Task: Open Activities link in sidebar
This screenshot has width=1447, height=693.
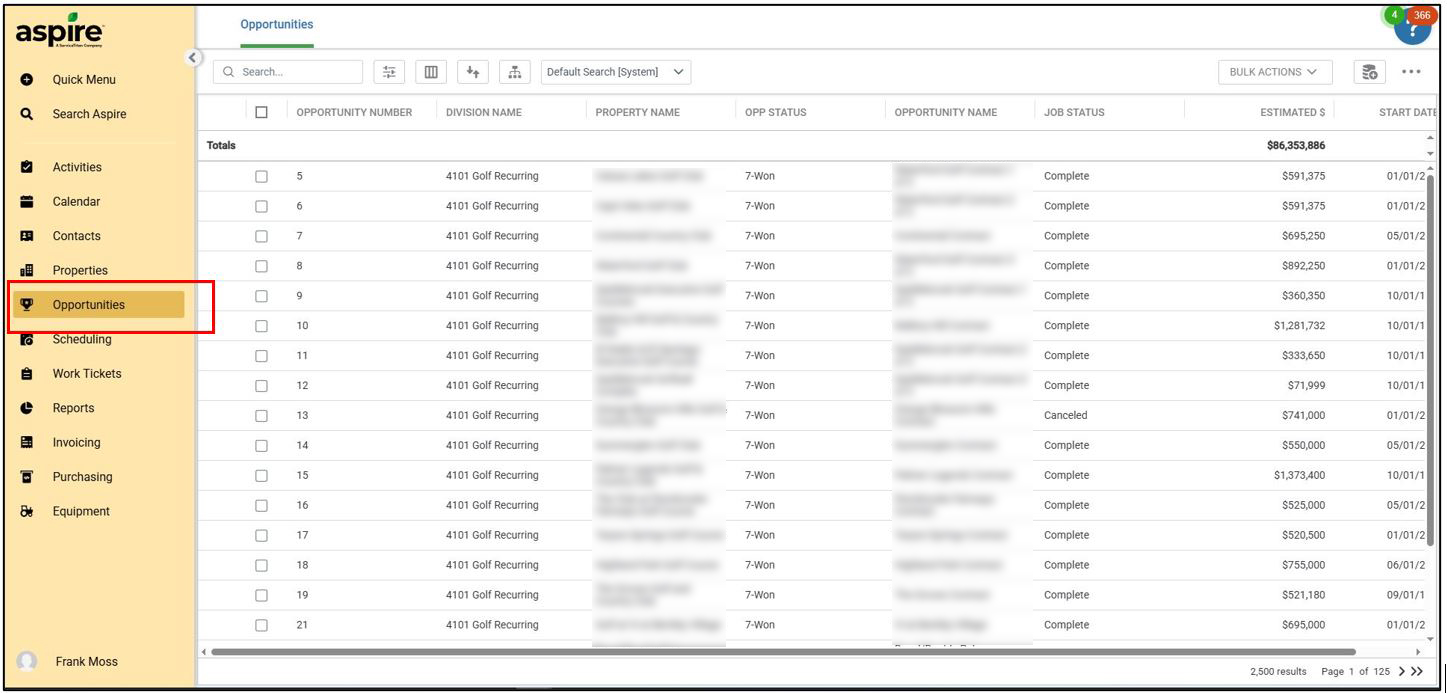Action: coord(77,167)
